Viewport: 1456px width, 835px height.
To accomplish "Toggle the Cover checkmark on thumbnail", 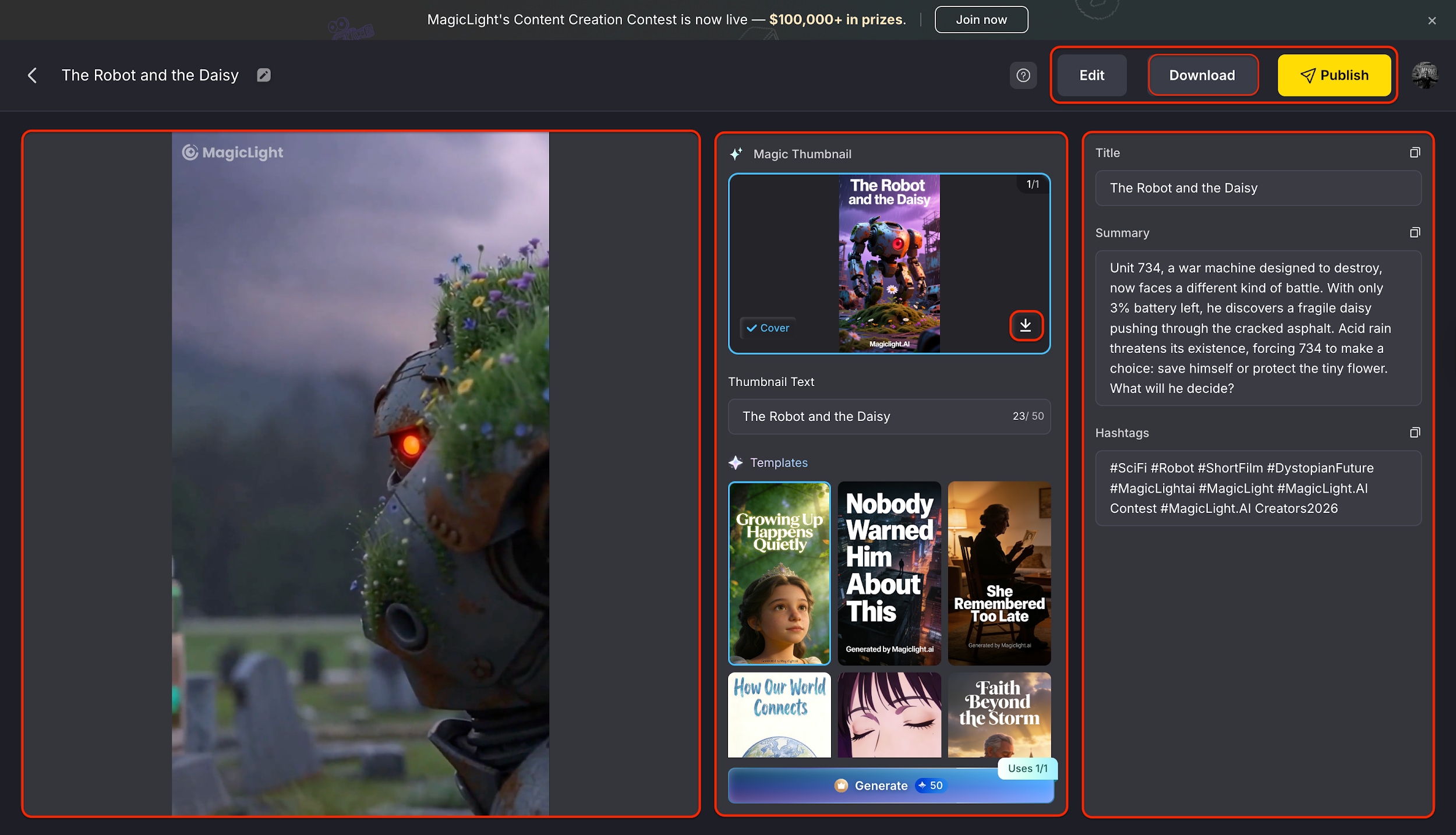I will tap(768, 328).
